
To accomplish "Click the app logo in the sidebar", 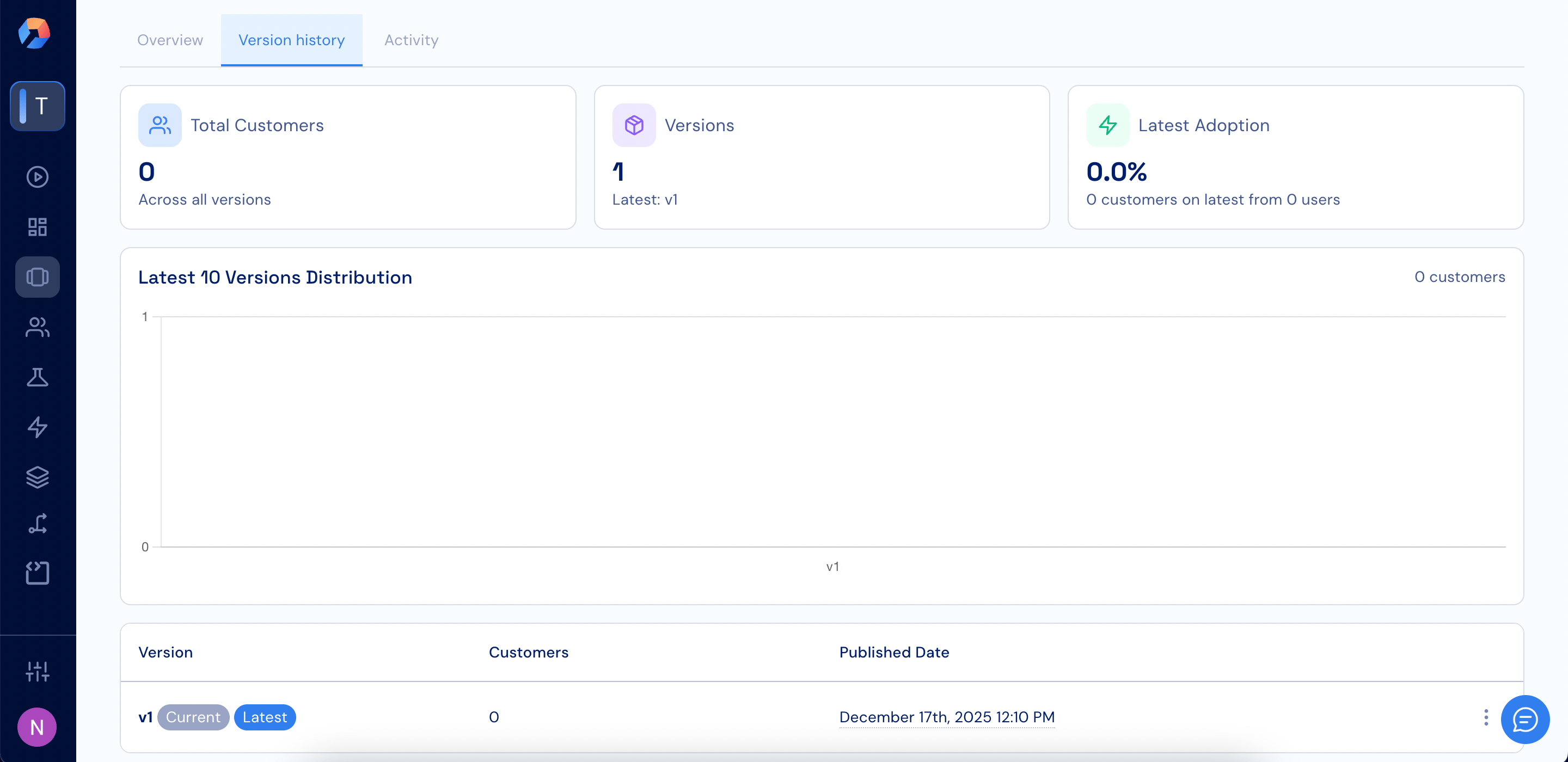I will (x=35, y=33).
